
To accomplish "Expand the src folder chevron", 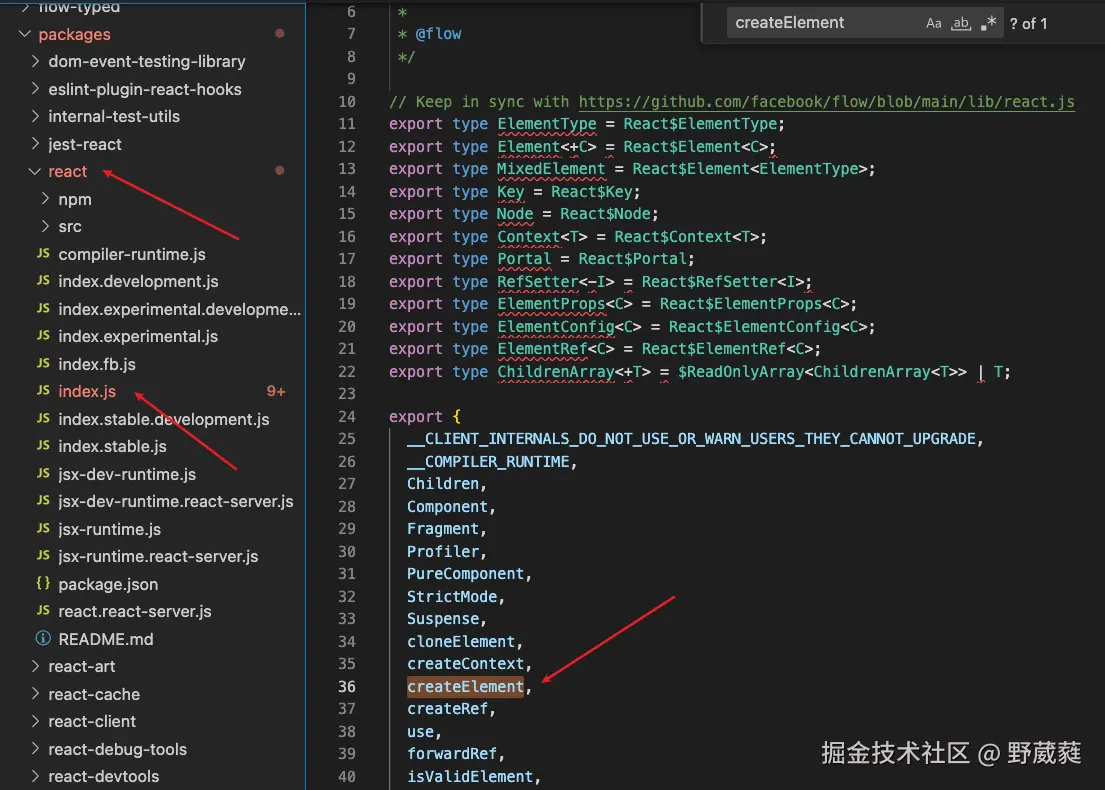I will point(44,227).
